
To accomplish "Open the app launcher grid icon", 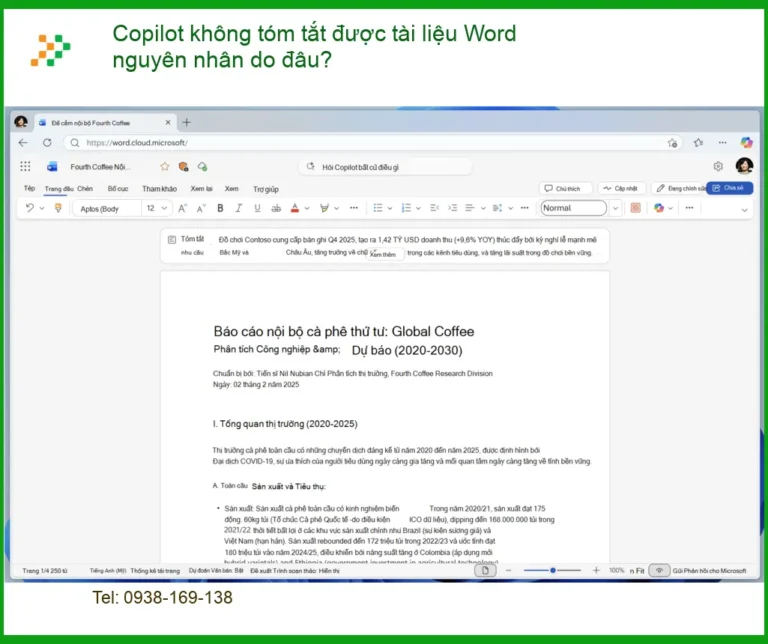I will coord(25,167).
